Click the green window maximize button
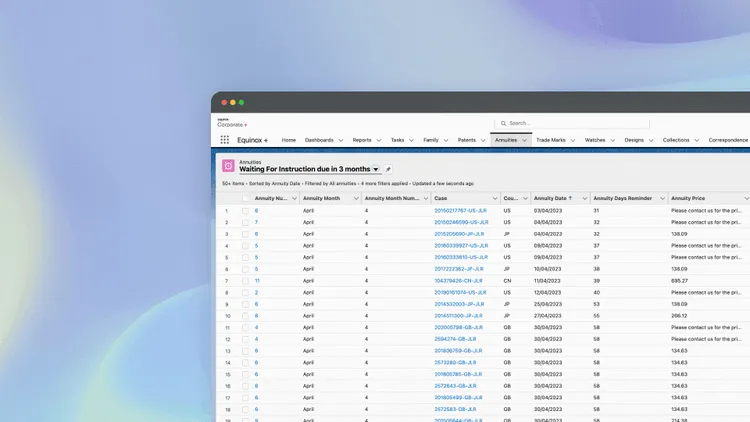This screenshot has height=422, width=750. [242, 102]
